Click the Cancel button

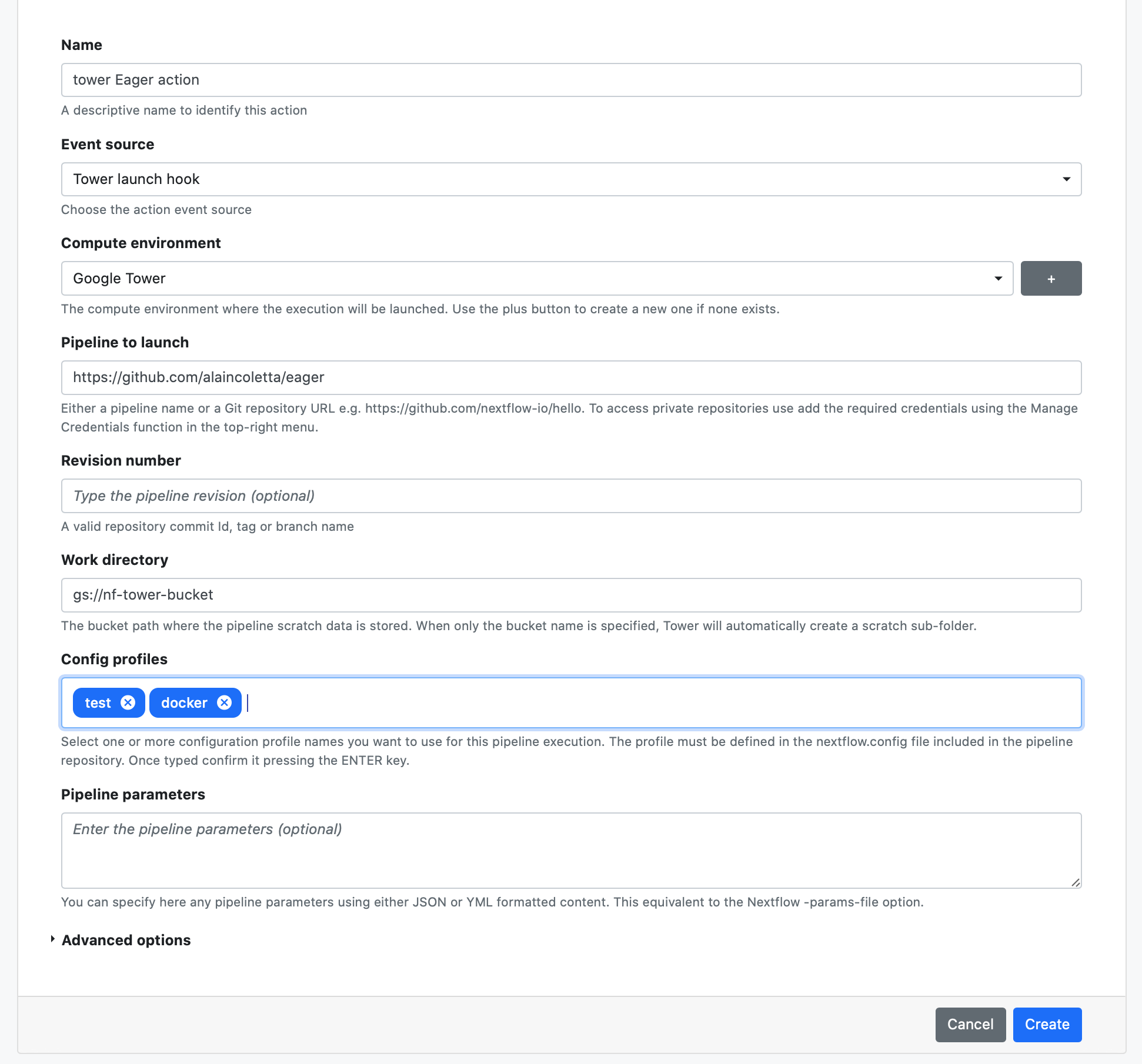point(970,1025)
